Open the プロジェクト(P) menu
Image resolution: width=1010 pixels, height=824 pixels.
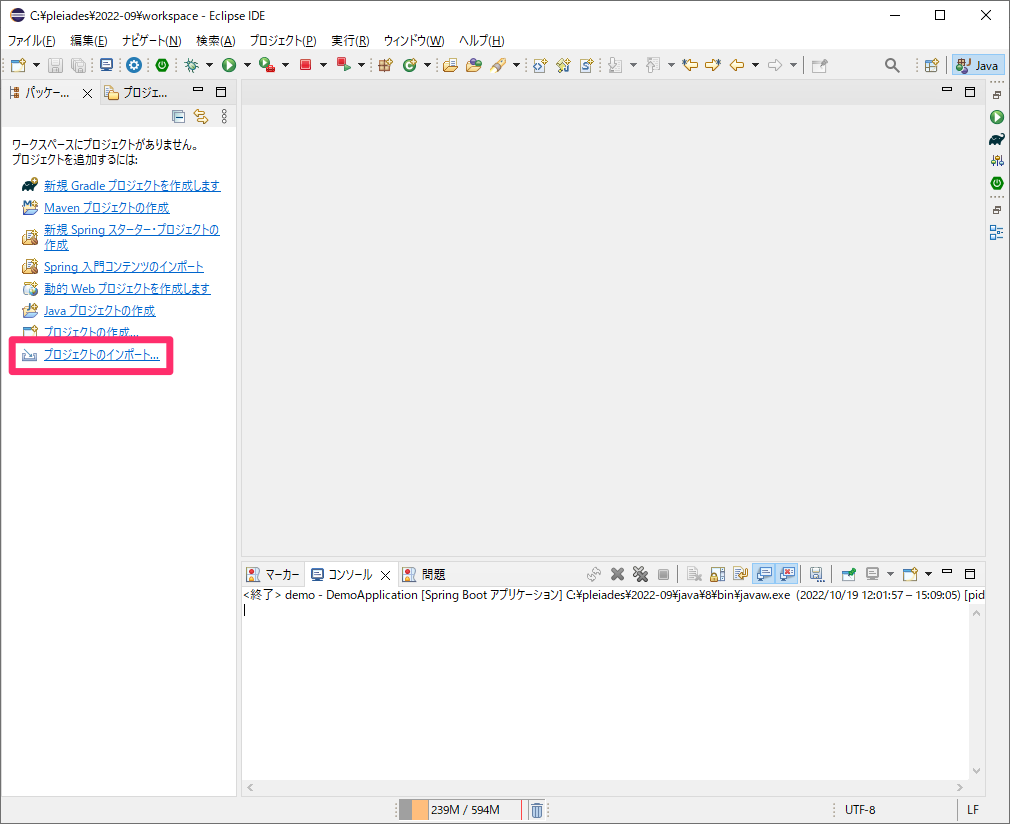pyautogui.click(x=283, y=41)
